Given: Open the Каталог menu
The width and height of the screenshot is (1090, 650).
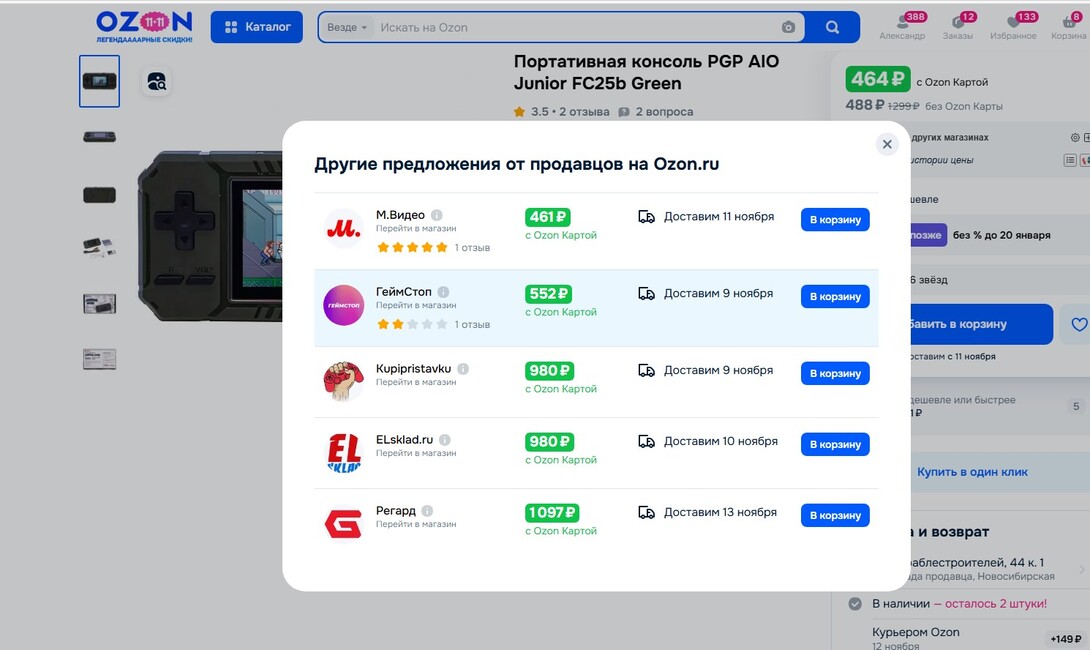Looking at the screenshot, I should tap(256, 27).
